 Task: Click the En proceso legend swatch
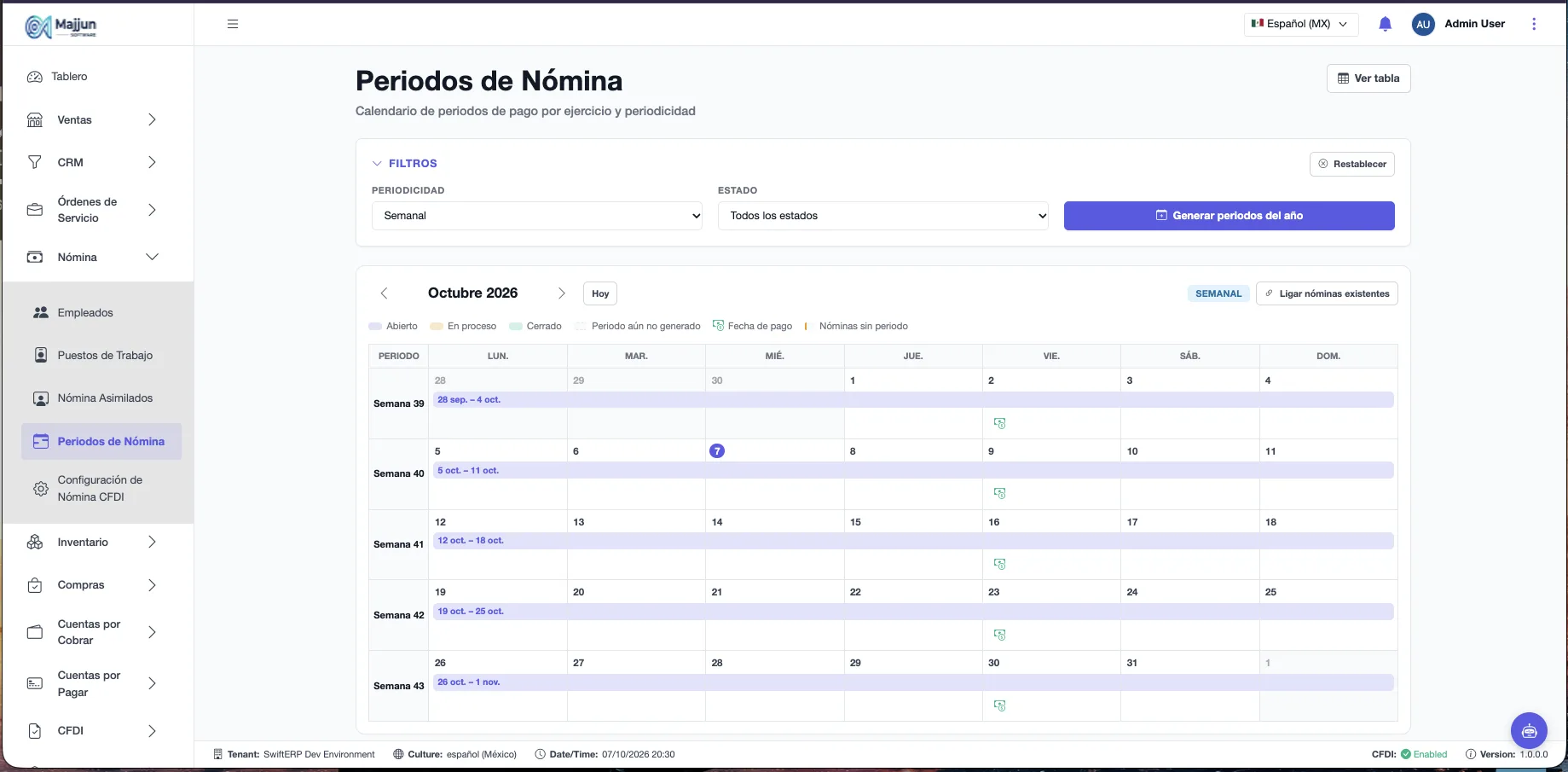point(437,326)
